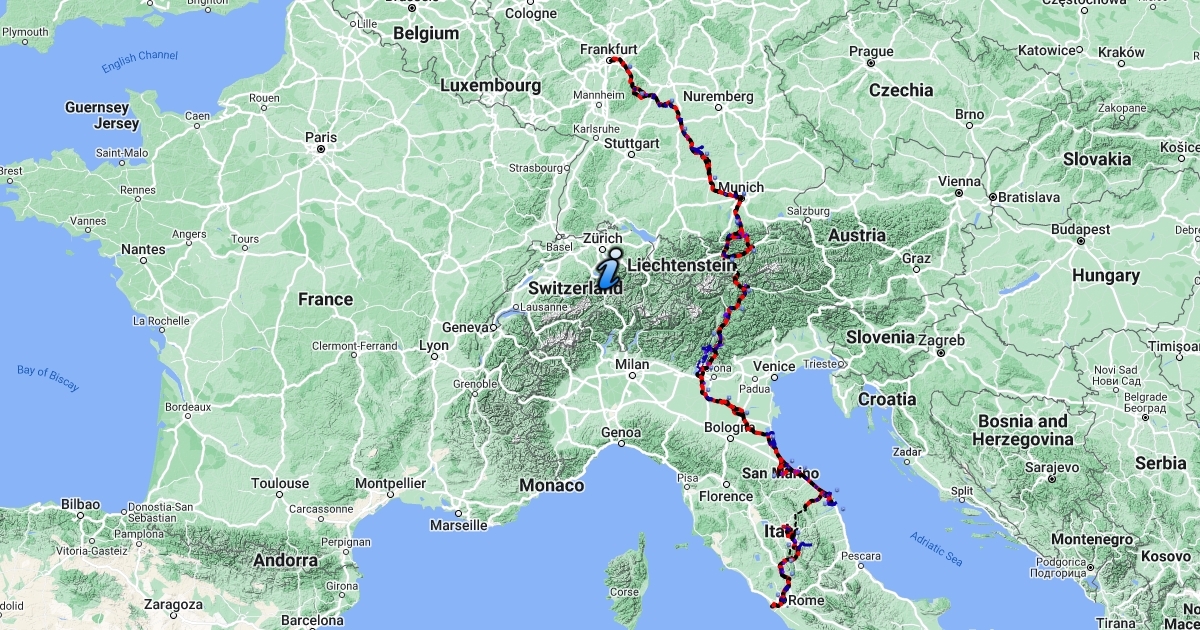1200x630 pixels.
Task: Click the Nuremberg city label
Action: [718, 96]
